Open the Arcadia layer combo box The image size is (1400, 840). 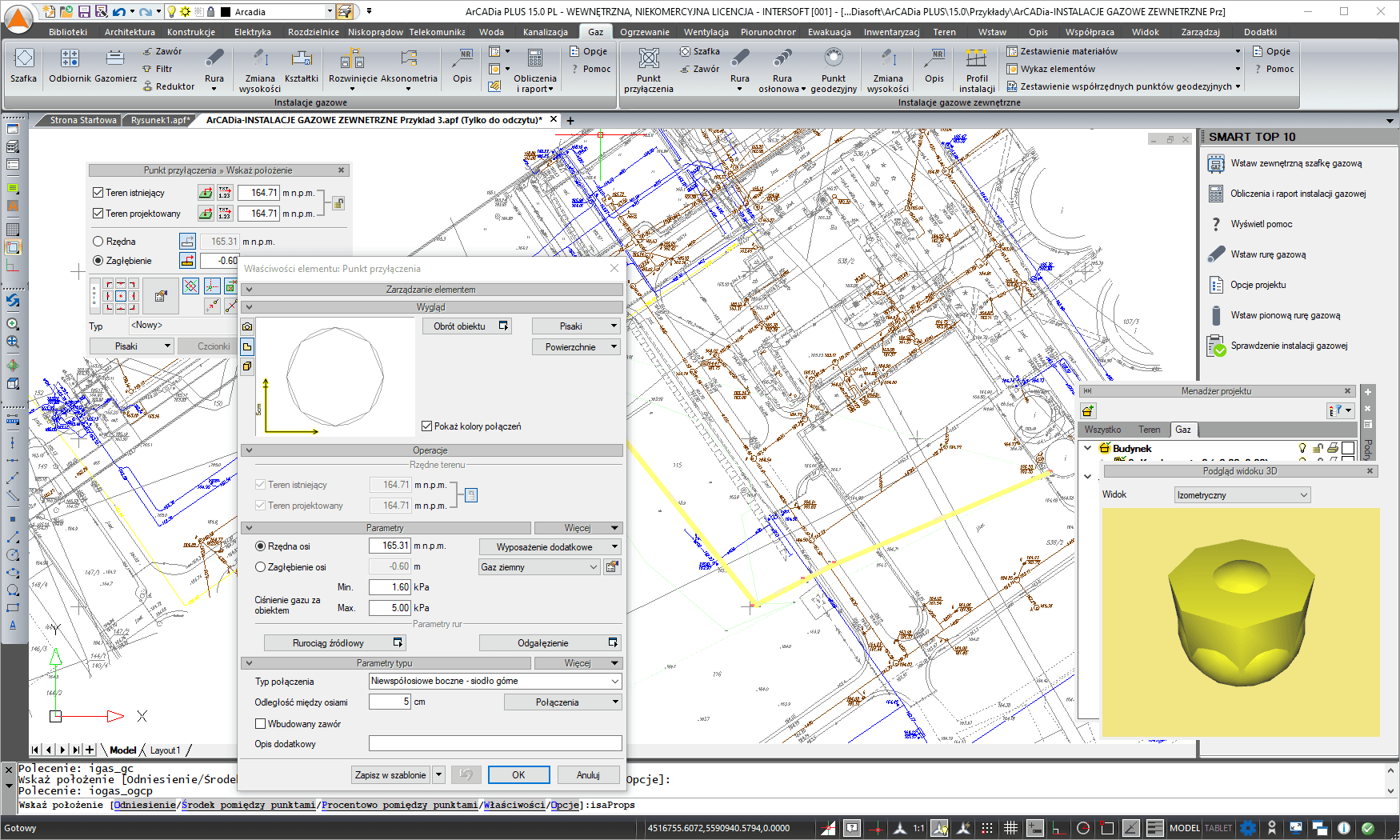(278, 12)
